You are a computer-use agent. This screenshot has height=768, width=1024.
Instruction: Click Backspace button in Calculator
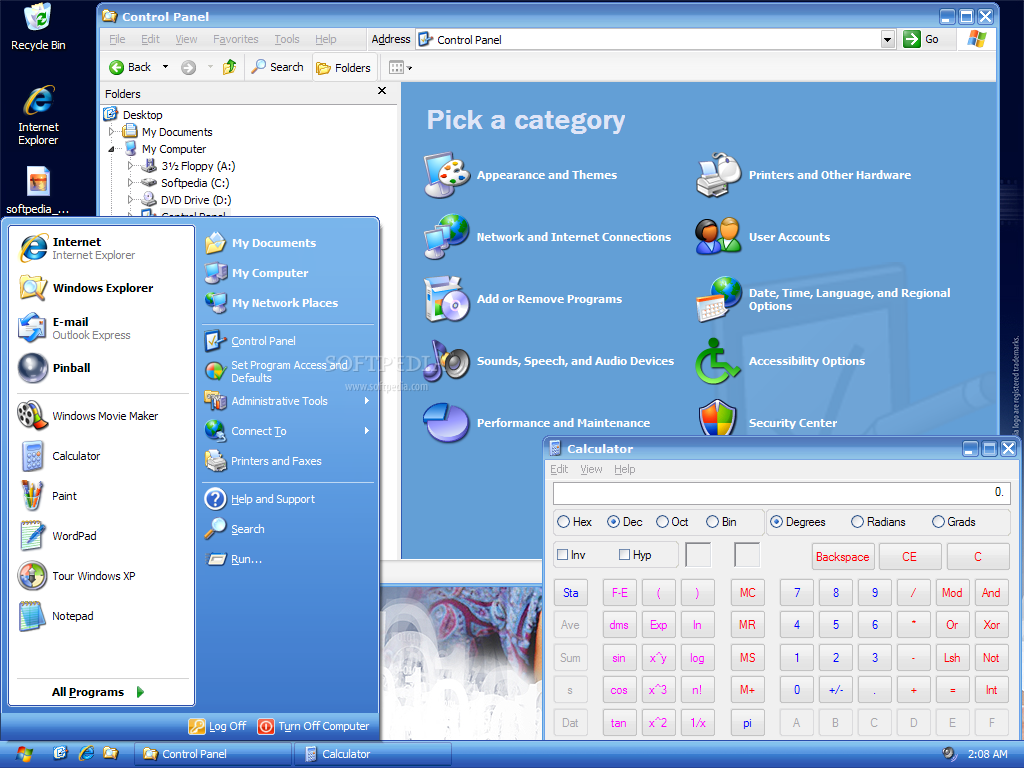click(842, 556)
